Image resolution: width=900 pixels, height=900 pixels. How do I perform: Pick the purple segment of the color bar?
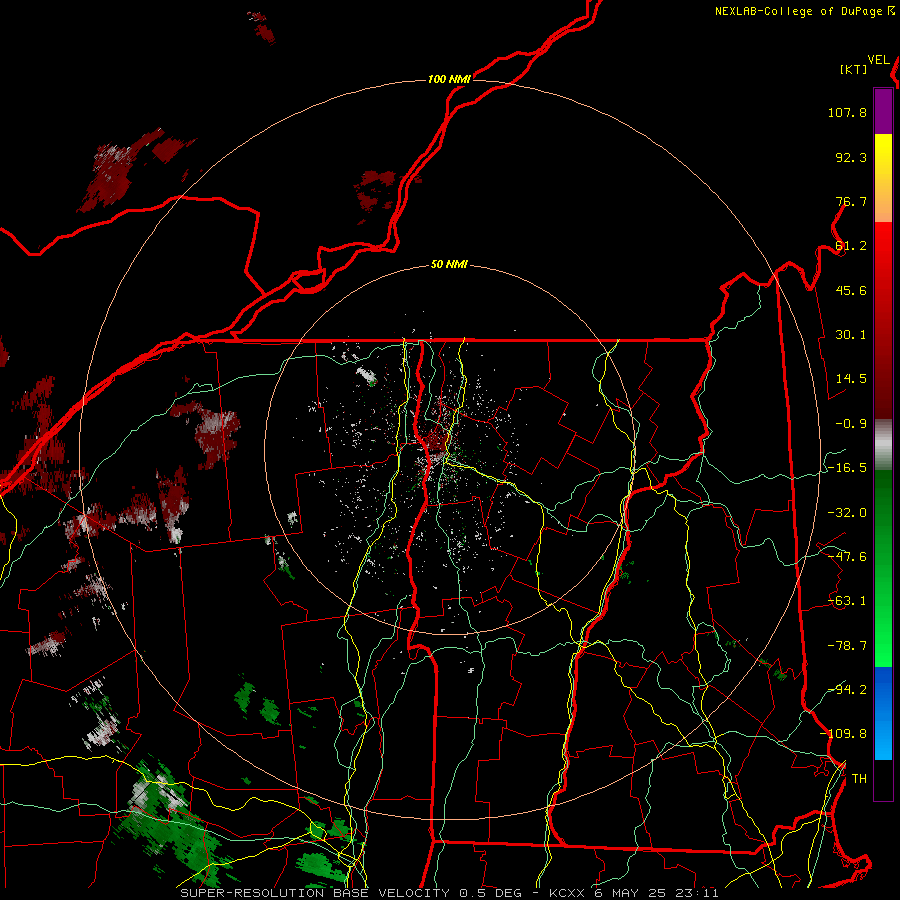(883, 111)
